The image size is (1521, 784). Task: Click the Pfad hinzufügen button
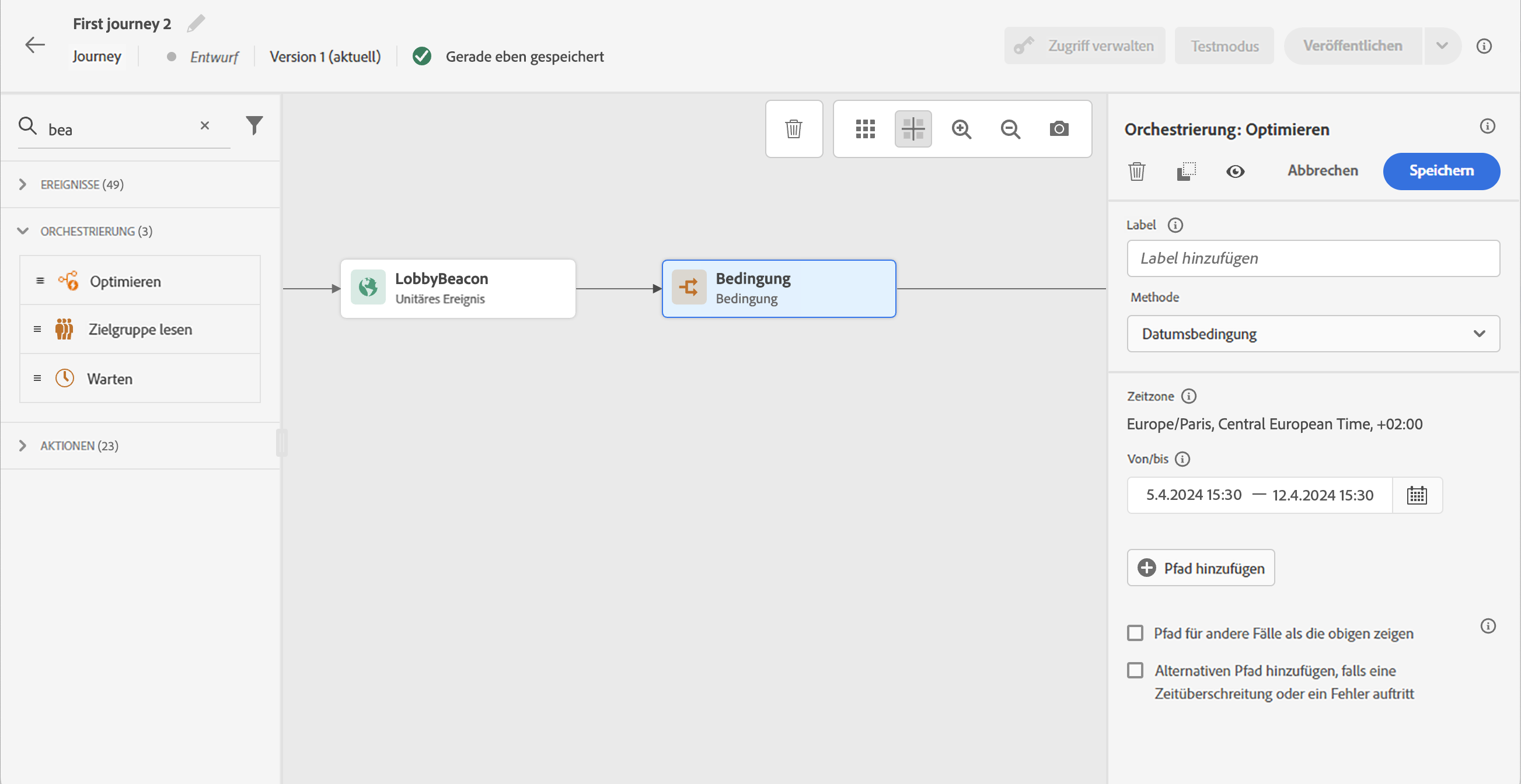pyautogui.click(x=1201, y=568)
